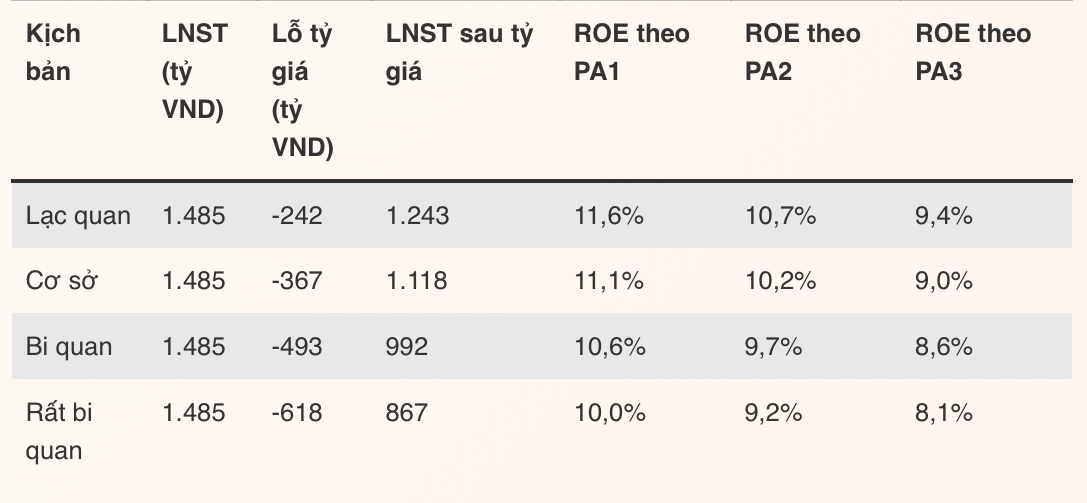The height and width of the screenshot is (503, 1087).
Task: Click the "Rất bi quan" row label
Action: pyautogui.click(x=60, y=431)
